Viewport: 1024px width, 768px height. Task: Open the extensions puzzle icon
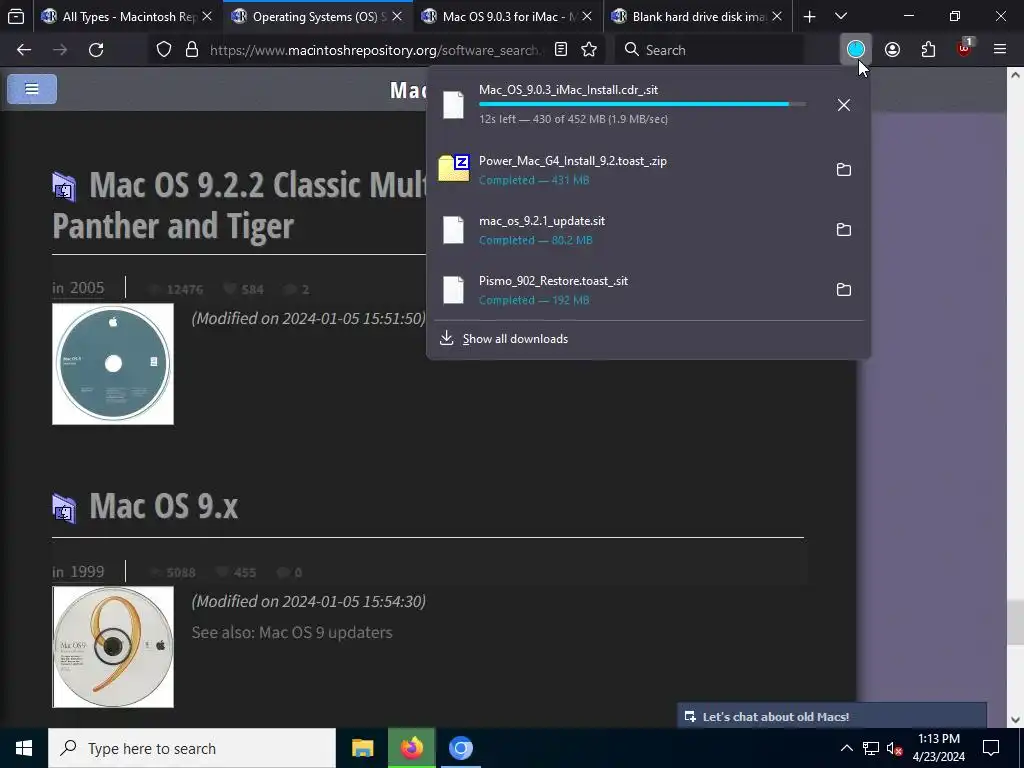click(928, 50)
